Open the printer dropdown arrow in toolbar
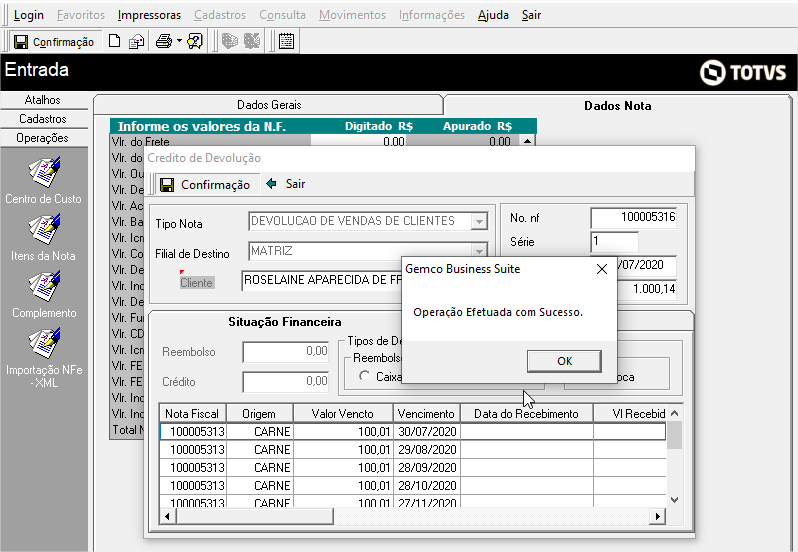 [x=179, y=41]
